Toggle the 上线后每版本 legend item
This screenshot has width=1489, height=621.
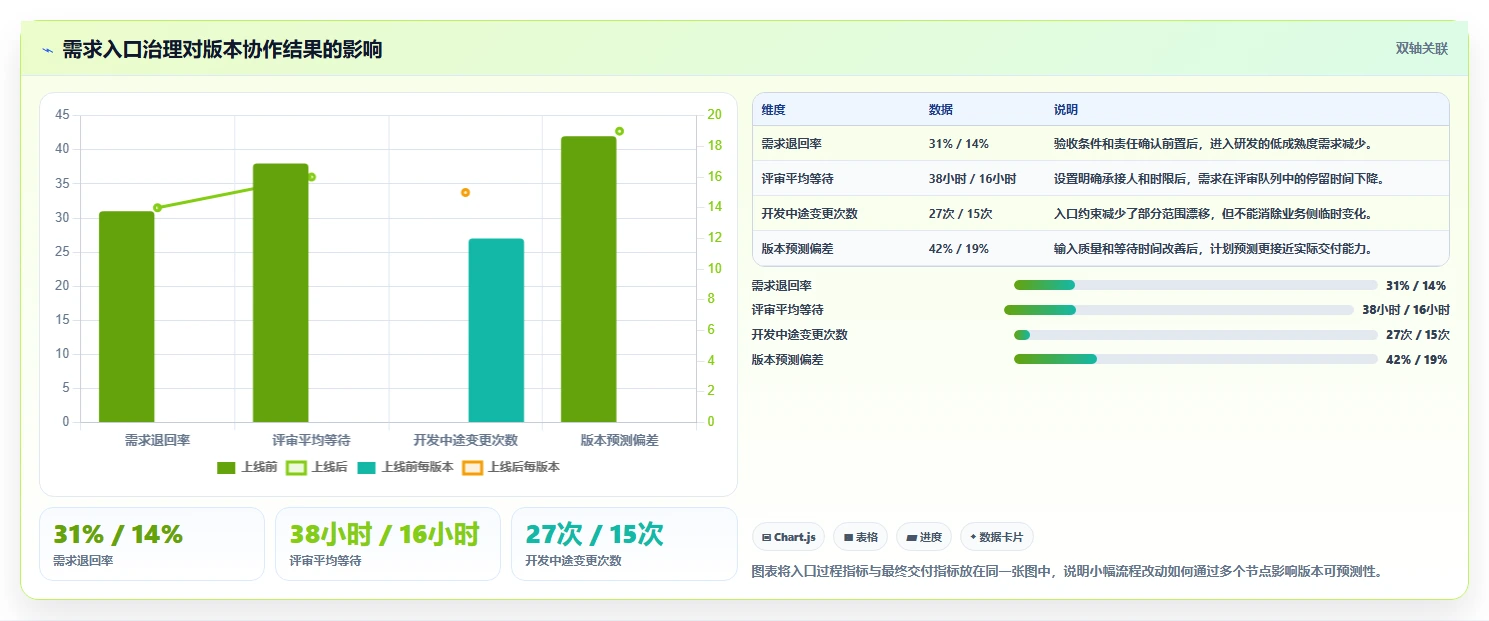tap(511, 467)
